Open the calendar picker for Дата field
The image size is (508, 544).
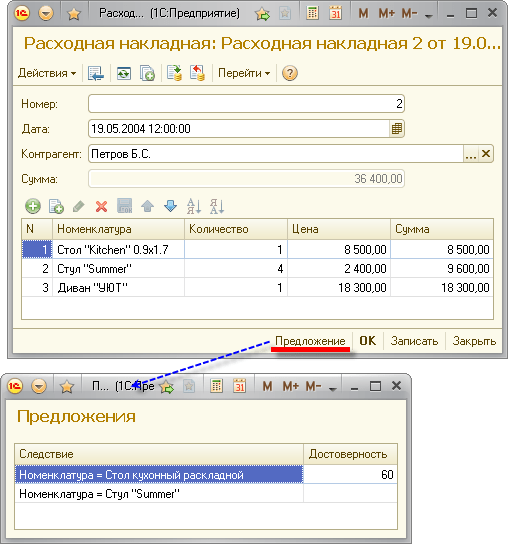tap(397, 128)
